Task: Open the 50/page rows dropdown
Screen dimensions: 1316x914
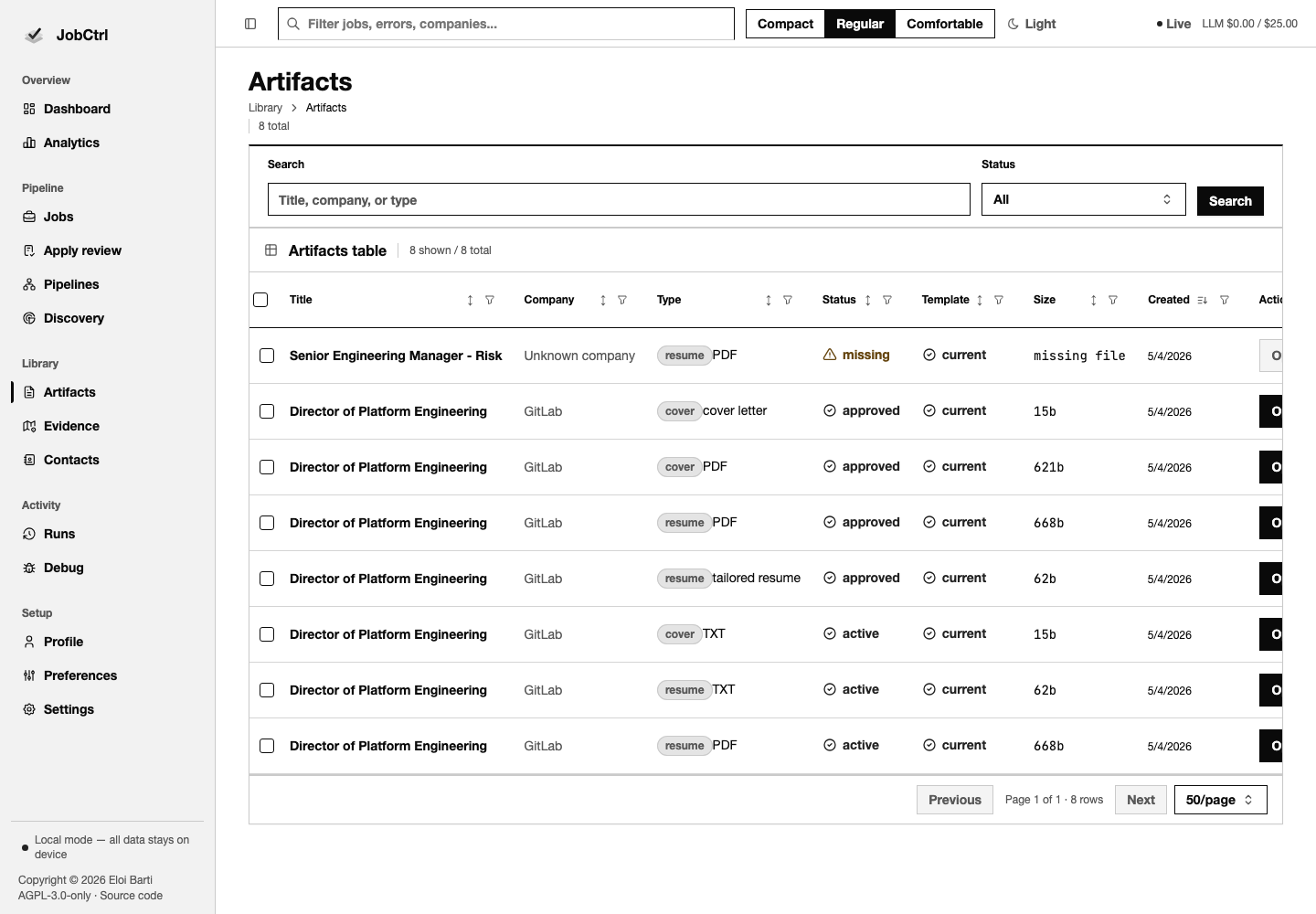Action: pyautogui.click(x=1220, y=800)
